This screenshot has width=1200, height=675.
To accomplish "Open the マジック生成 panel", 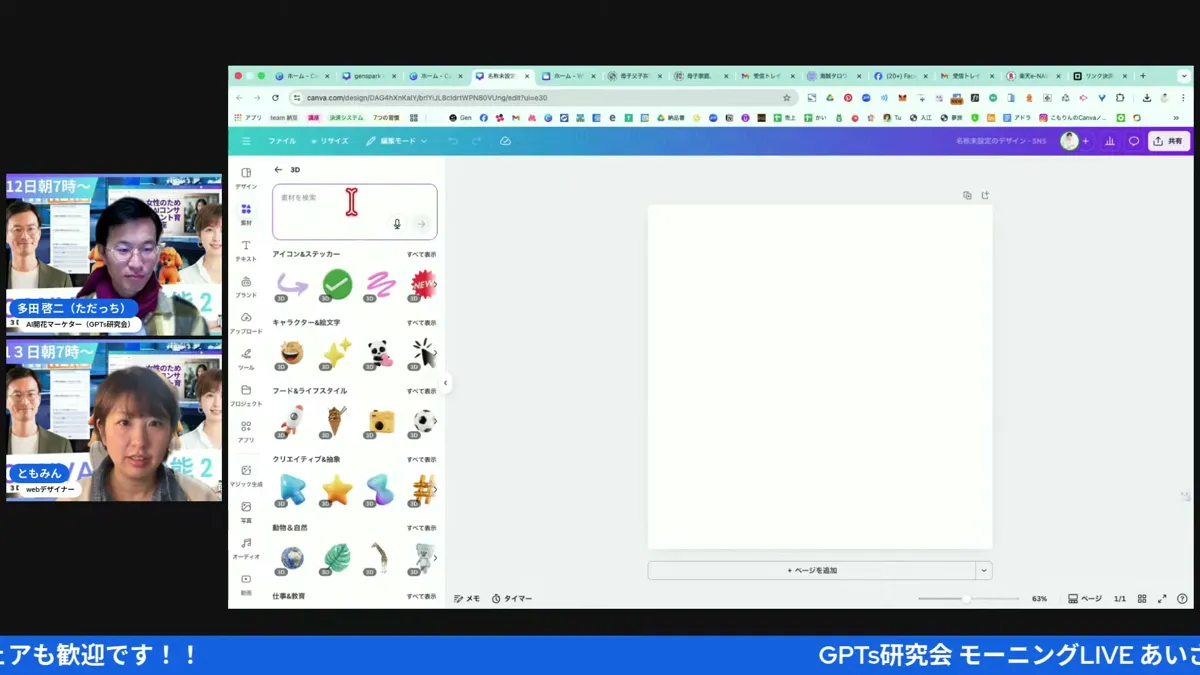I will click(246, 475).
